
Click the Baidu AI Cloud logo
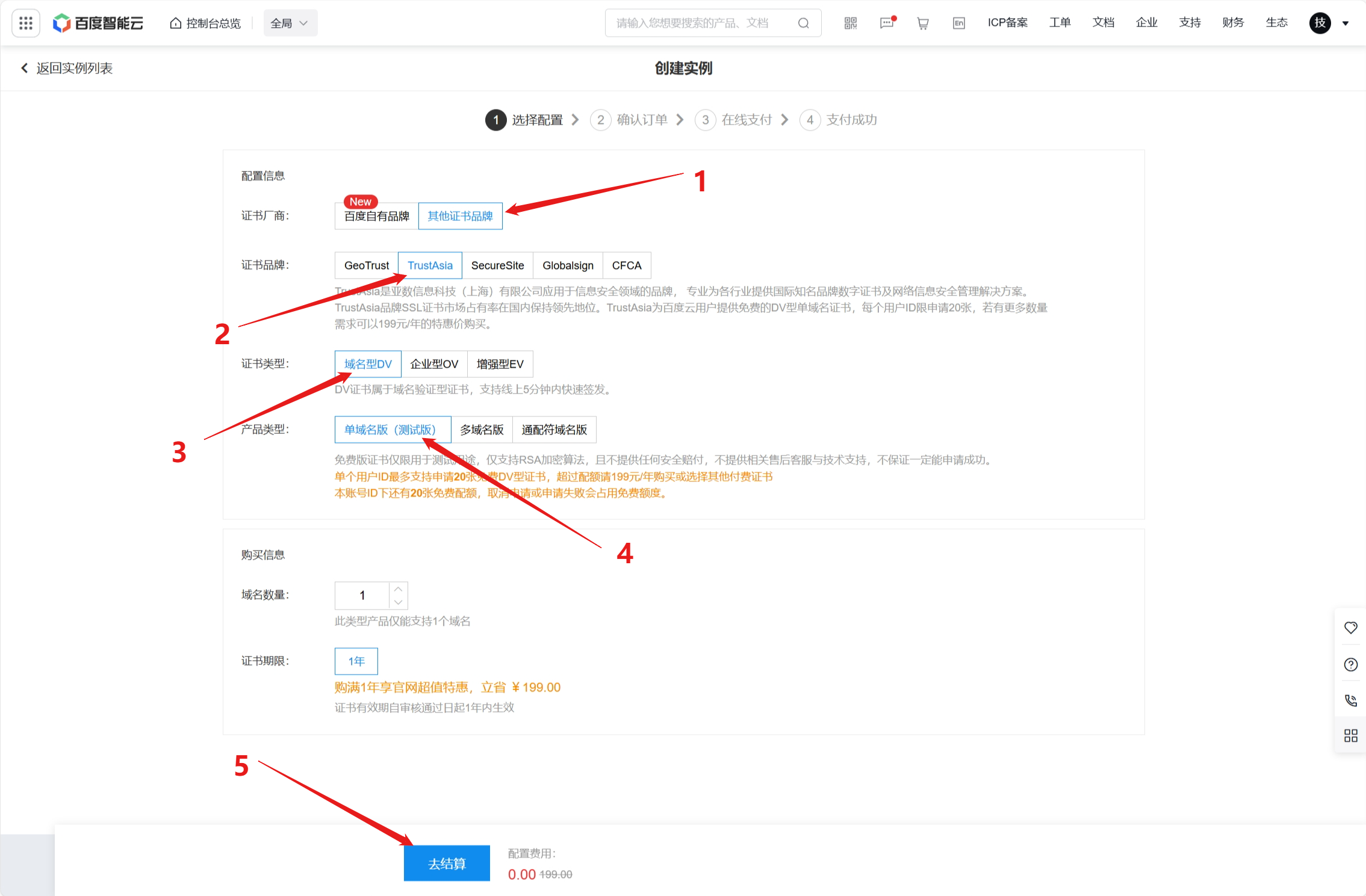click(98, 23)
